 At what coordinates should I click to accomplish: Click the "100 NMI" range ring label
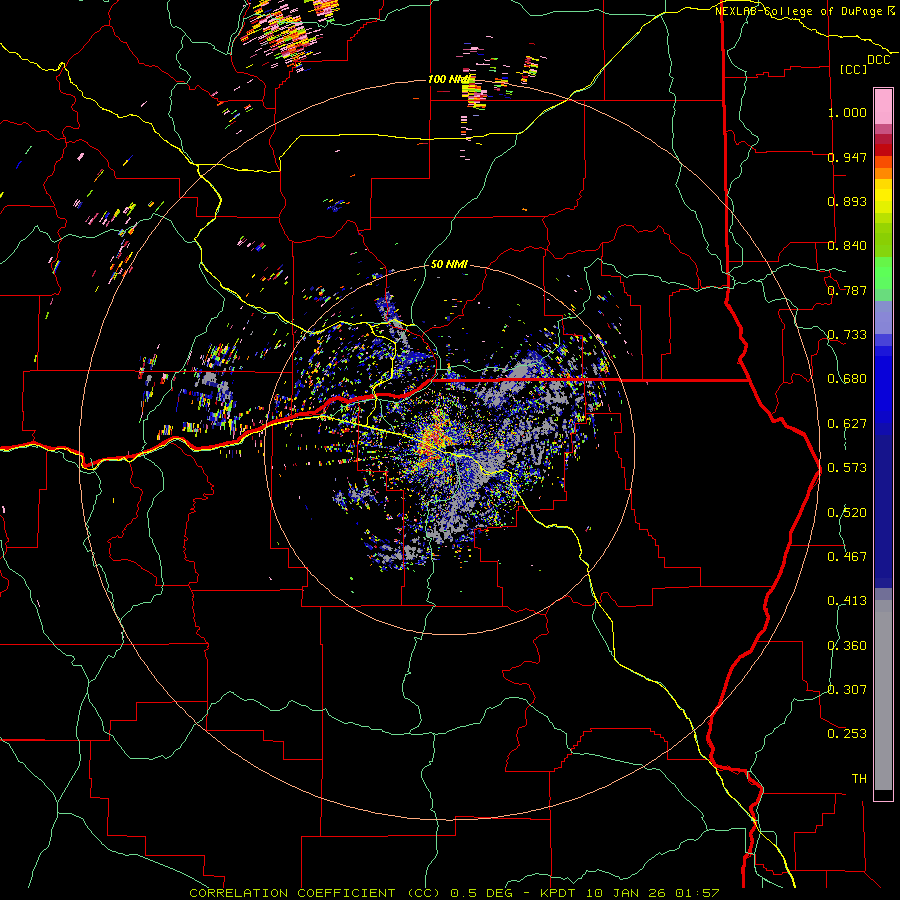pyautogui.click(x=449, y=79)
